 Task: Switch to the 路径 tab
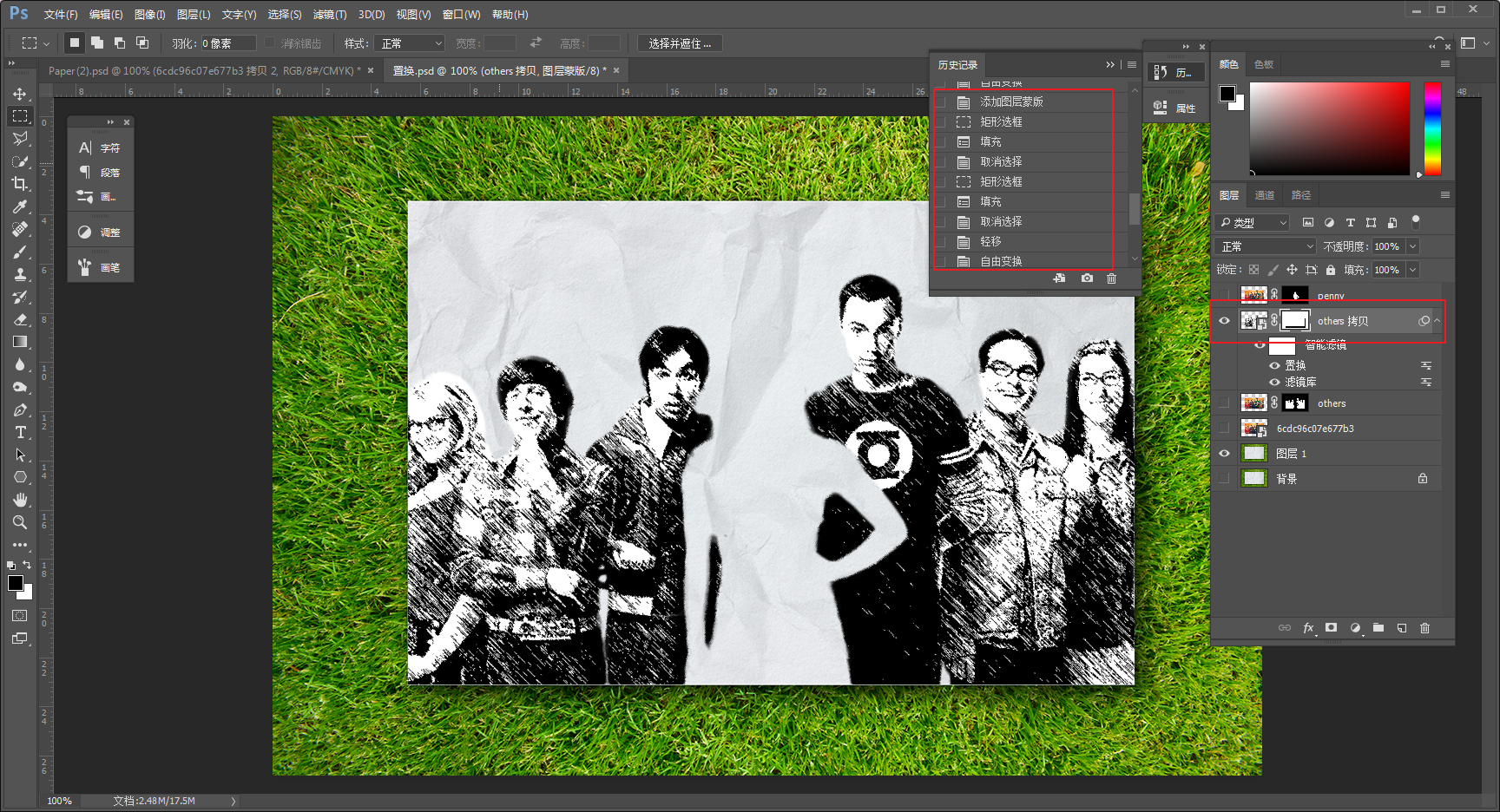point(1301,195)
